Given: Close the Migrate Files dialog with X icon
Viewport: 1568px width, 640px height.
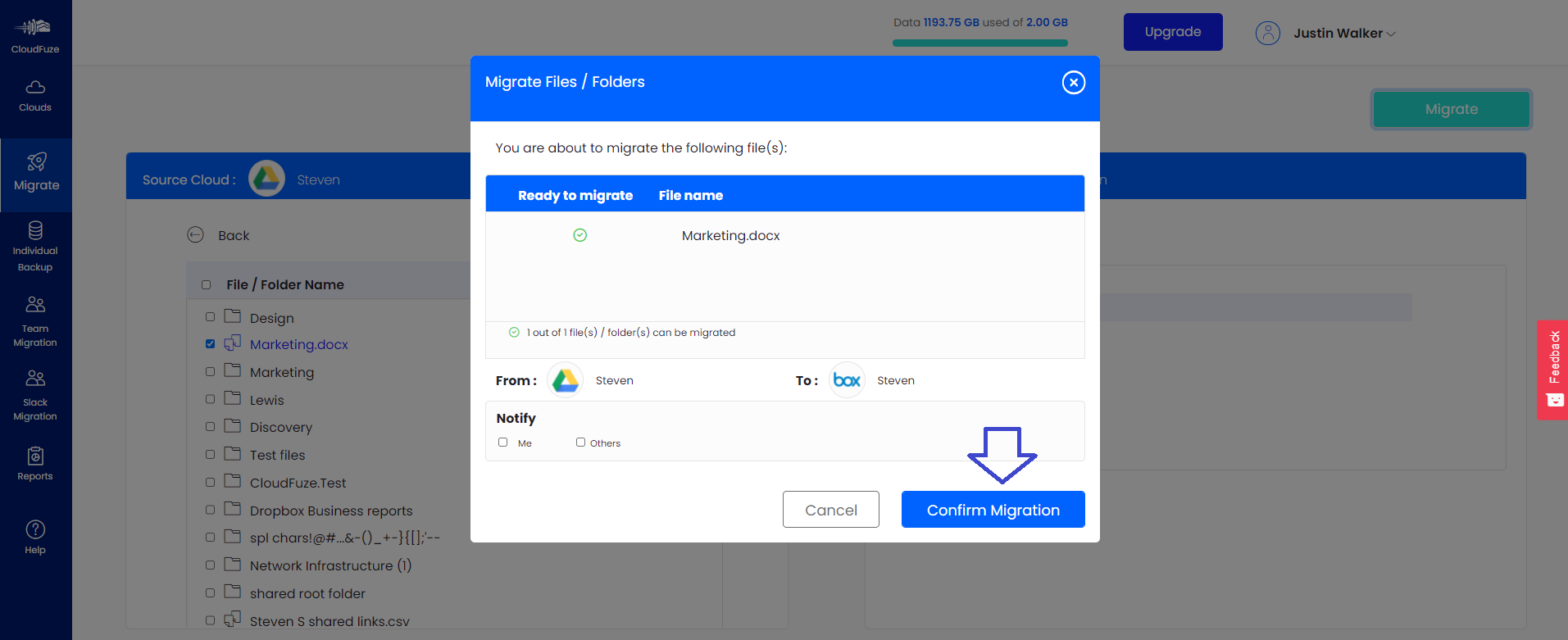Looking at the screenshot, I should (1074, 83).
